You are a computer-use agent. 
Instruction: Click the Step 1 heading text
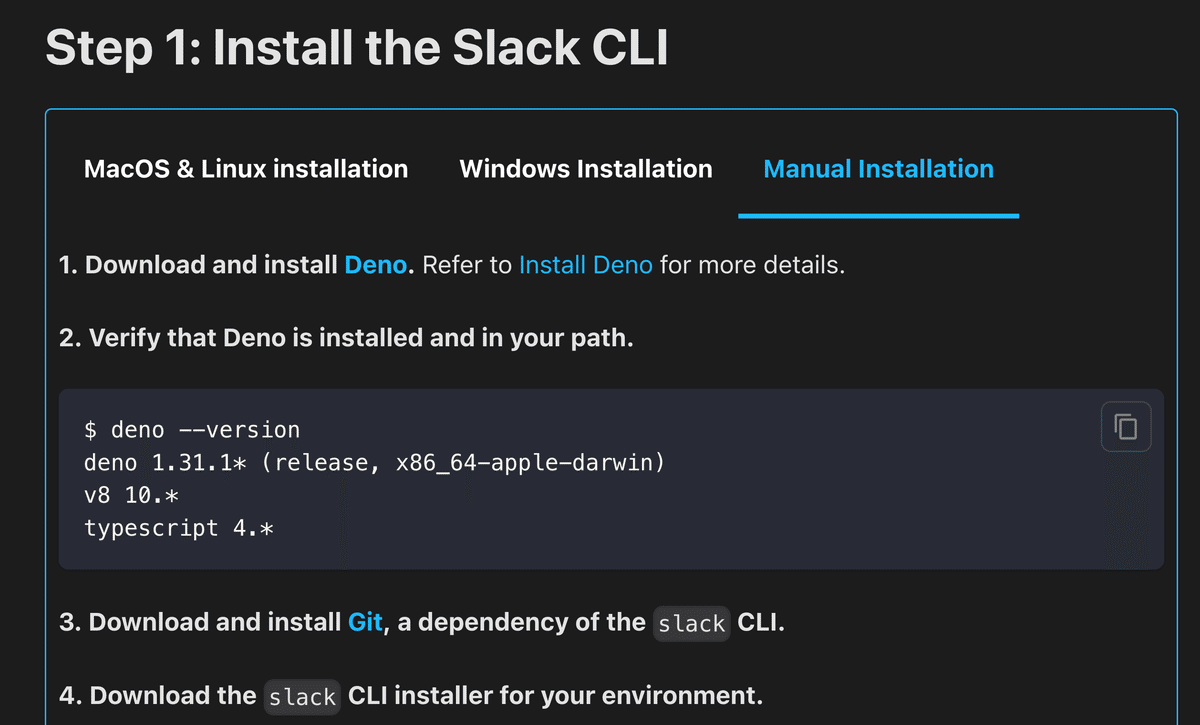(x=357, y=47)
